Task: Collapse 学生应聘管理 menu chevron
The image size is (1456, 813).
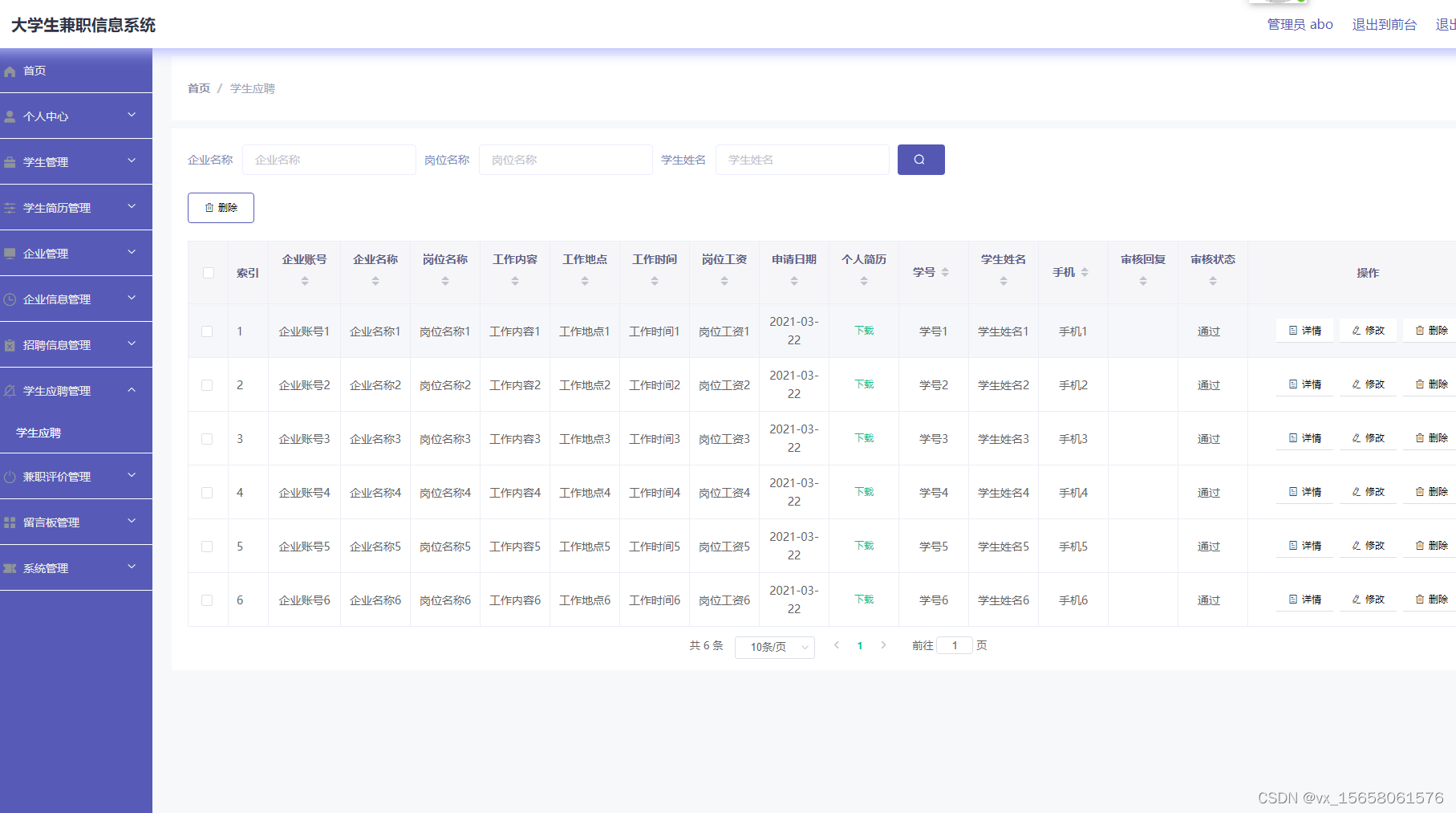Action: (x=132, y=390)
